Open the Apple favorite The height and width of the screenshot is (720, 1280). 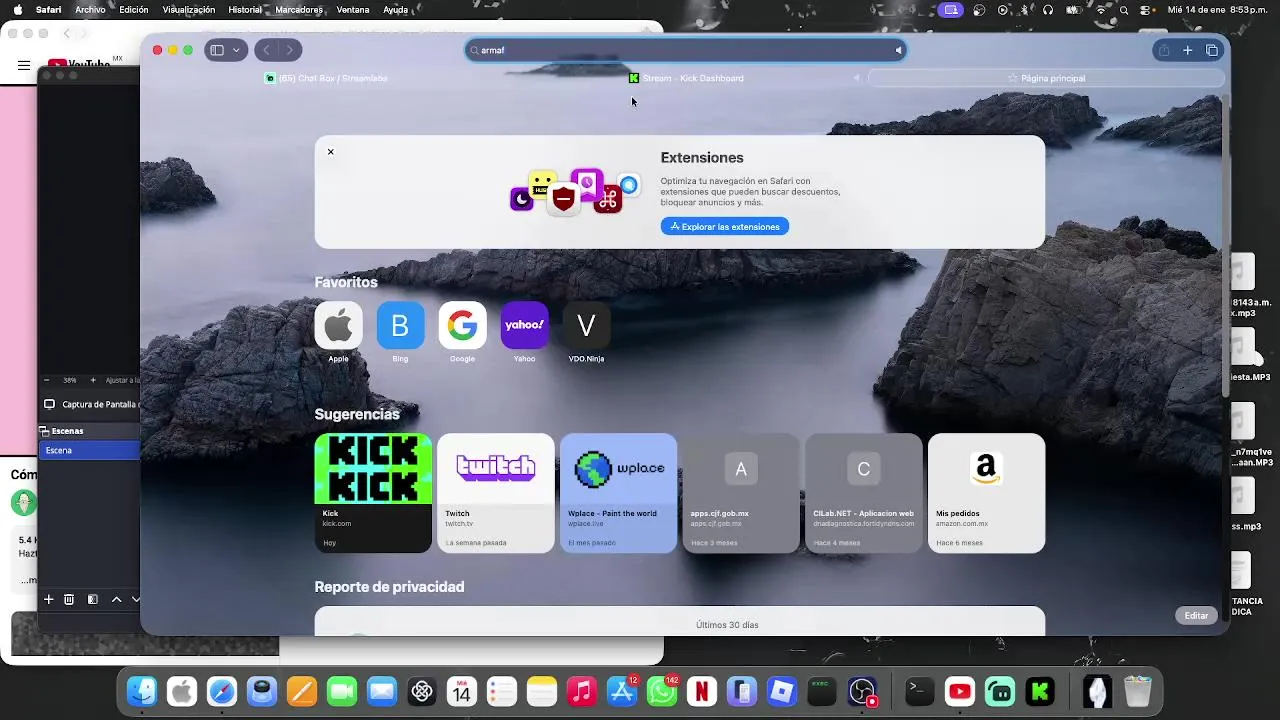tap(338, 326)
